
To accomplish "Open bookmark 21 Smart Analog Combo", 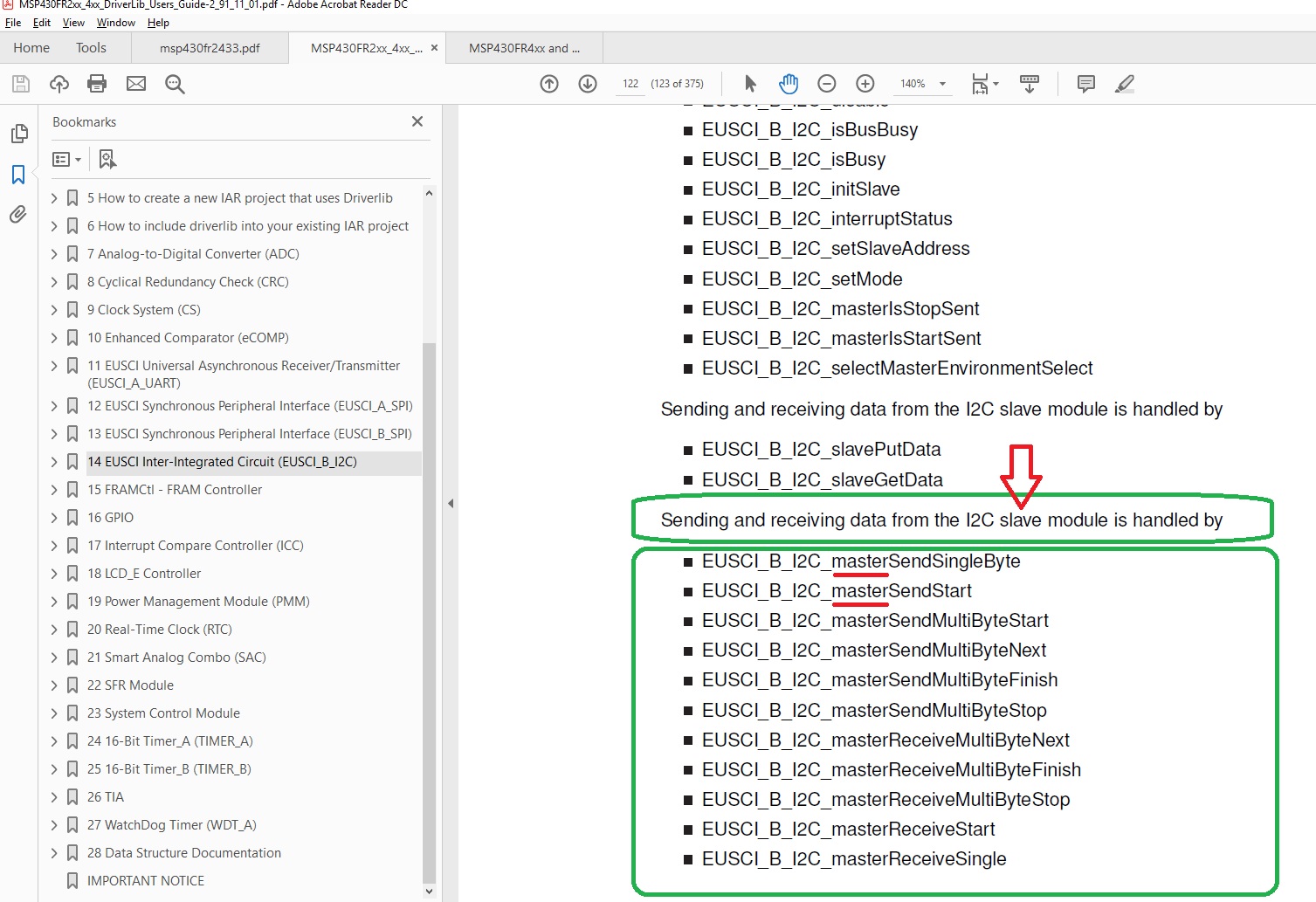I will (176, 658).
